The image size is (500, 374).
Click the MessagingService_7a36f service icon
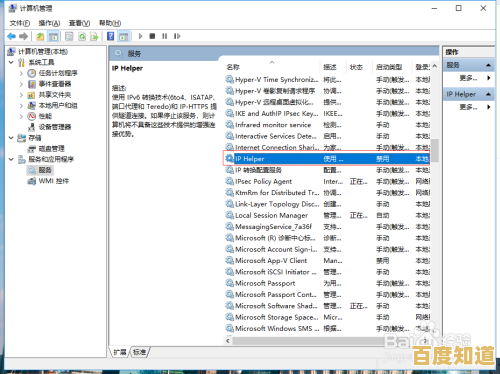pos(229,227)
